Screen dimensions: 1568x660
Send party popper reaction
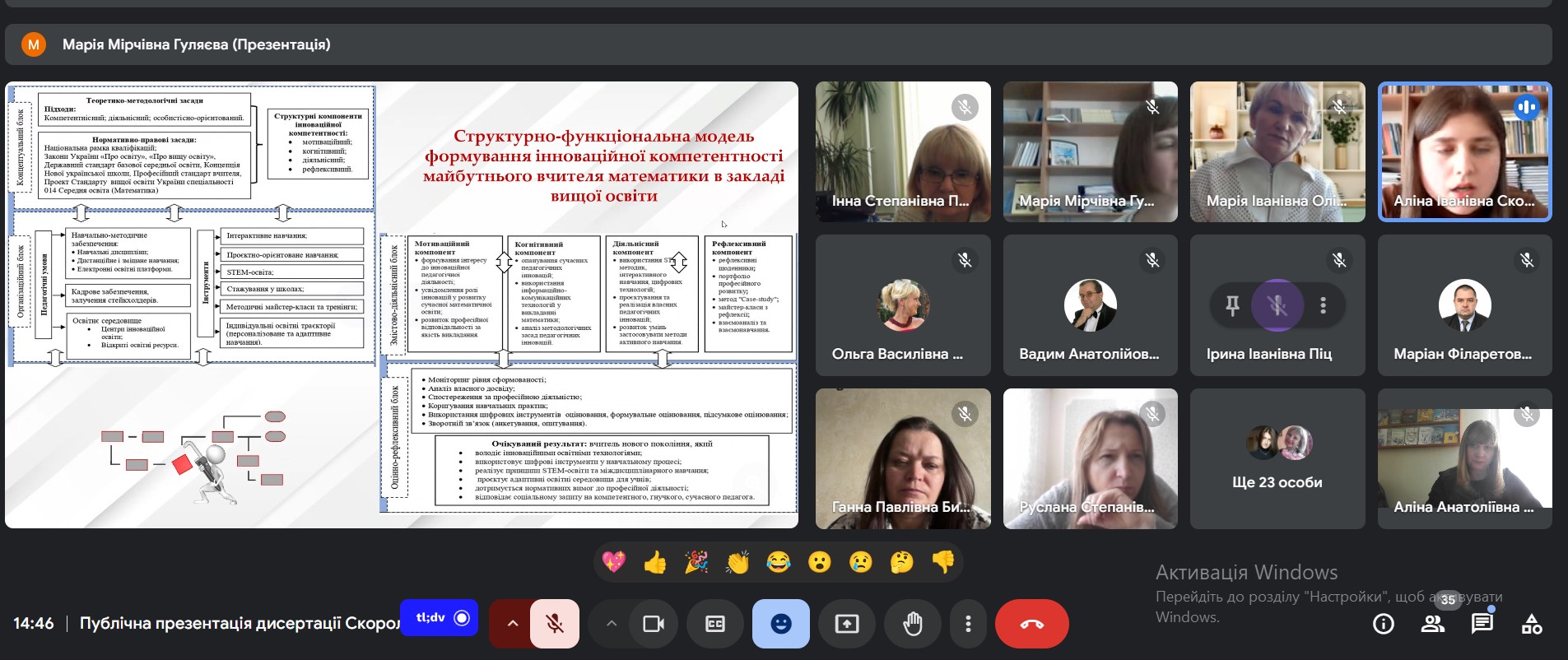(x=696, y=562)
